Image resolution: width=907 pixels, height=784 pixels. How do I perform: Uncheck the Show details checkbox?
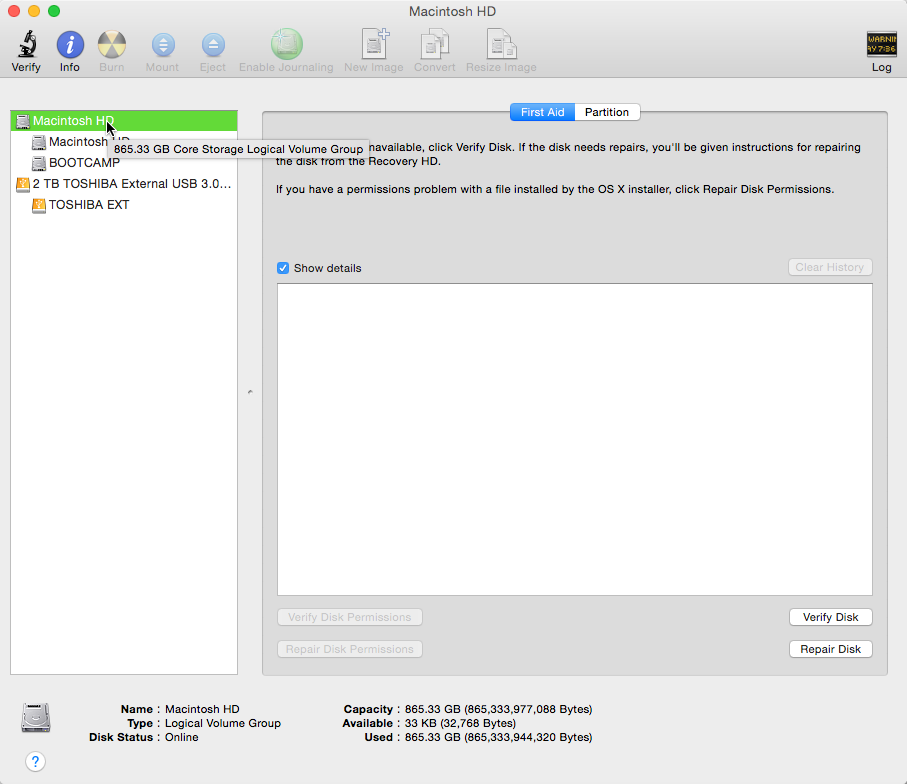pos(283,268)
